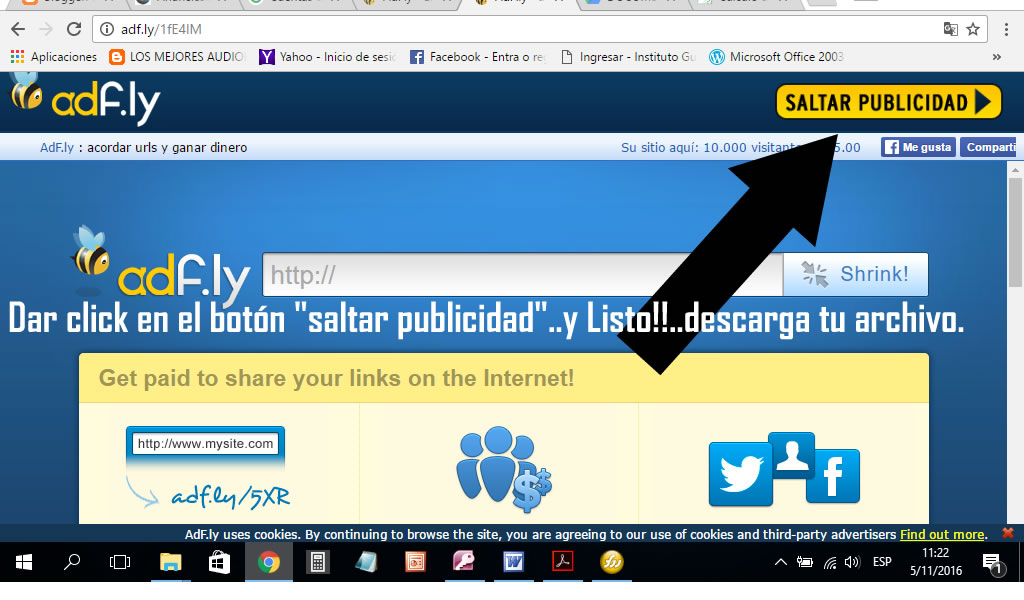Open the Adobe Acrobat taskbar icon
Image resolution: width=1024 pixels, height=600 pixels.
(562, 561)
